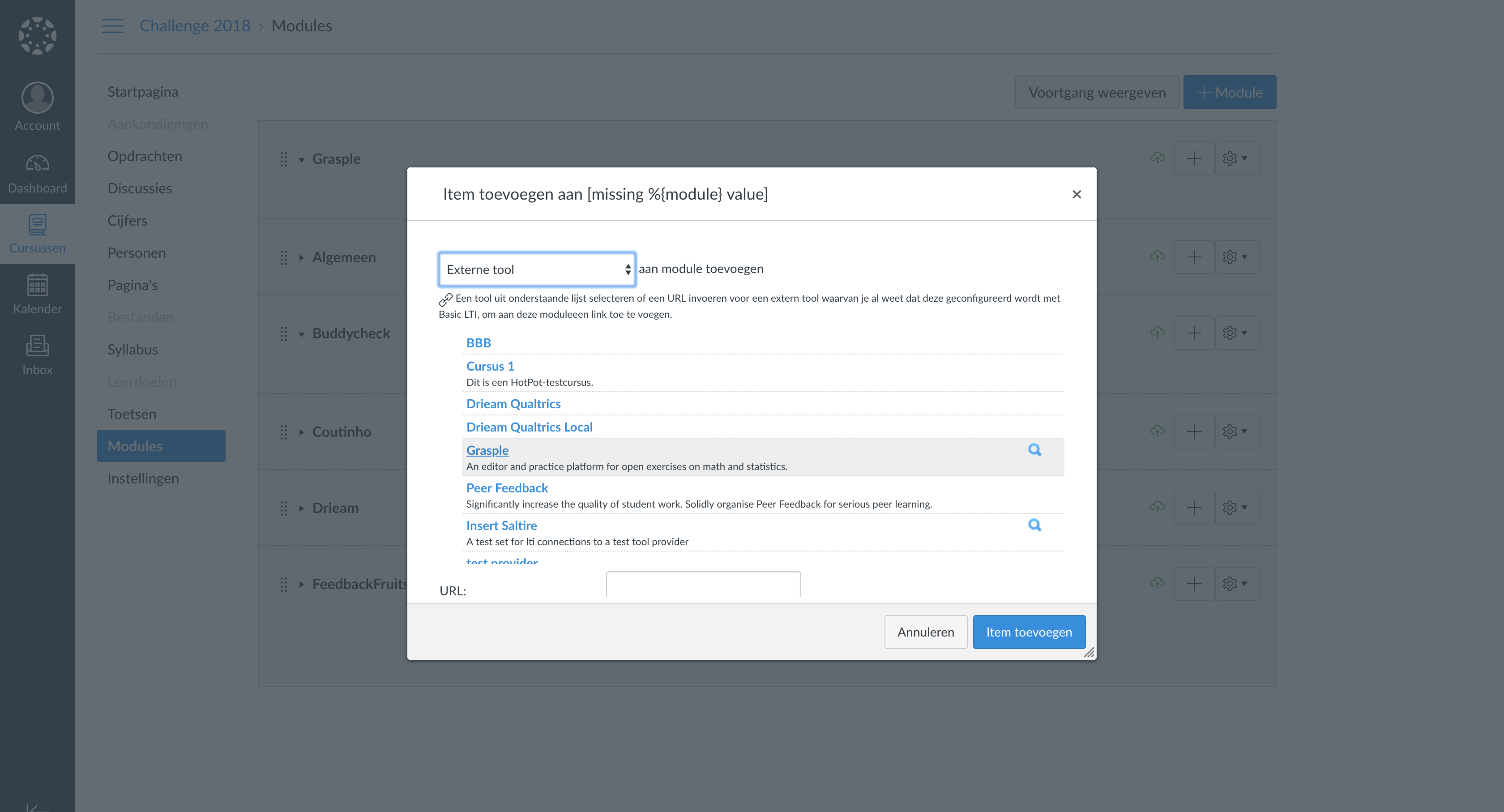This screenshot has width=1504, height=812.
Task: Add item plus button for Grasple module
Action: coord(1194,158)
